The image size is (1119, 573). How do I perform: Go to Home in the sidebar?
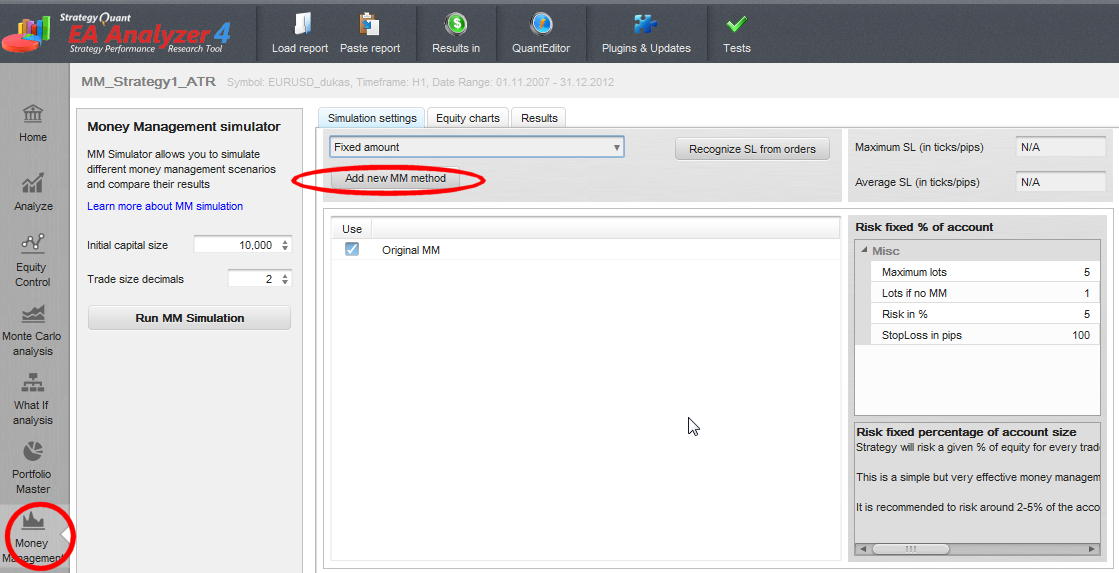pos(33,123)
